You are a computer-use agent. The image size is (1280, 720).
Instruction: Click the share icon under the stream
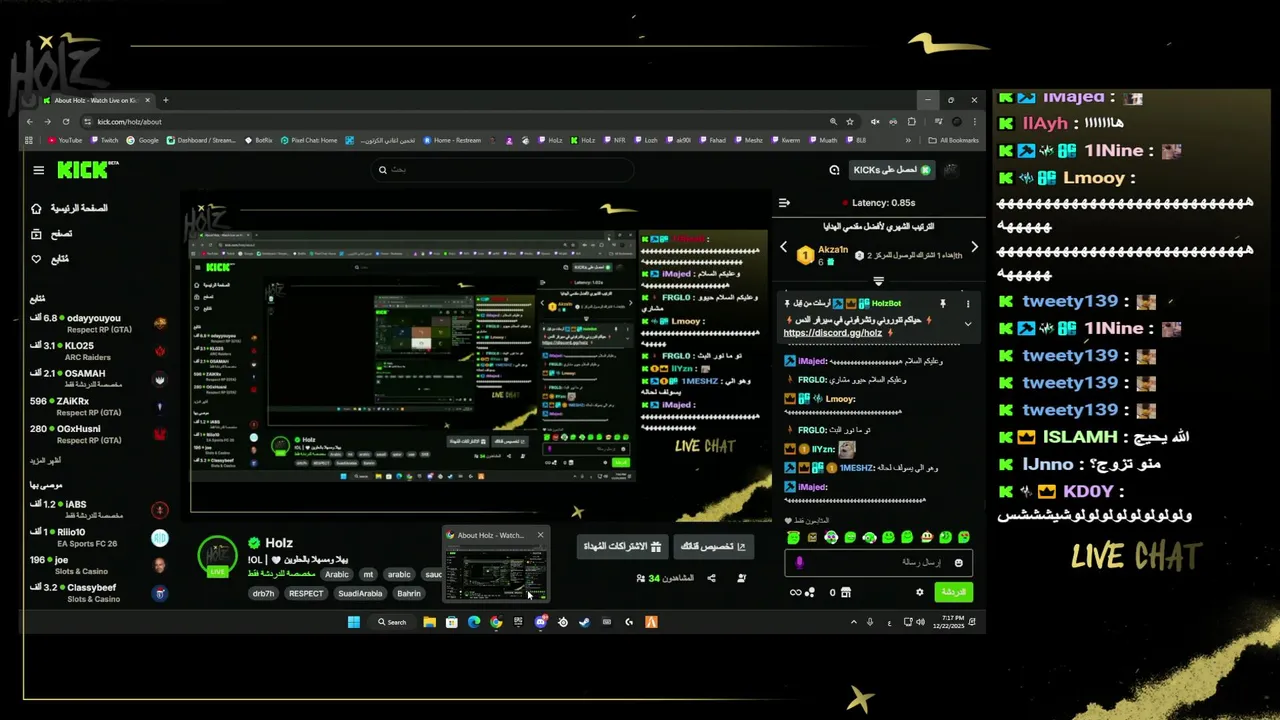click(711, 578)
